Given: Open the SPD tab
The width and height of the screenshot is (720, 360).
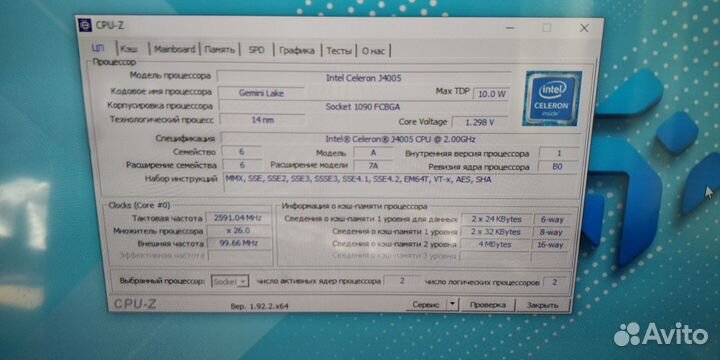Looking at the screenshot, I should pyautogui.click(x=256, y=50).
